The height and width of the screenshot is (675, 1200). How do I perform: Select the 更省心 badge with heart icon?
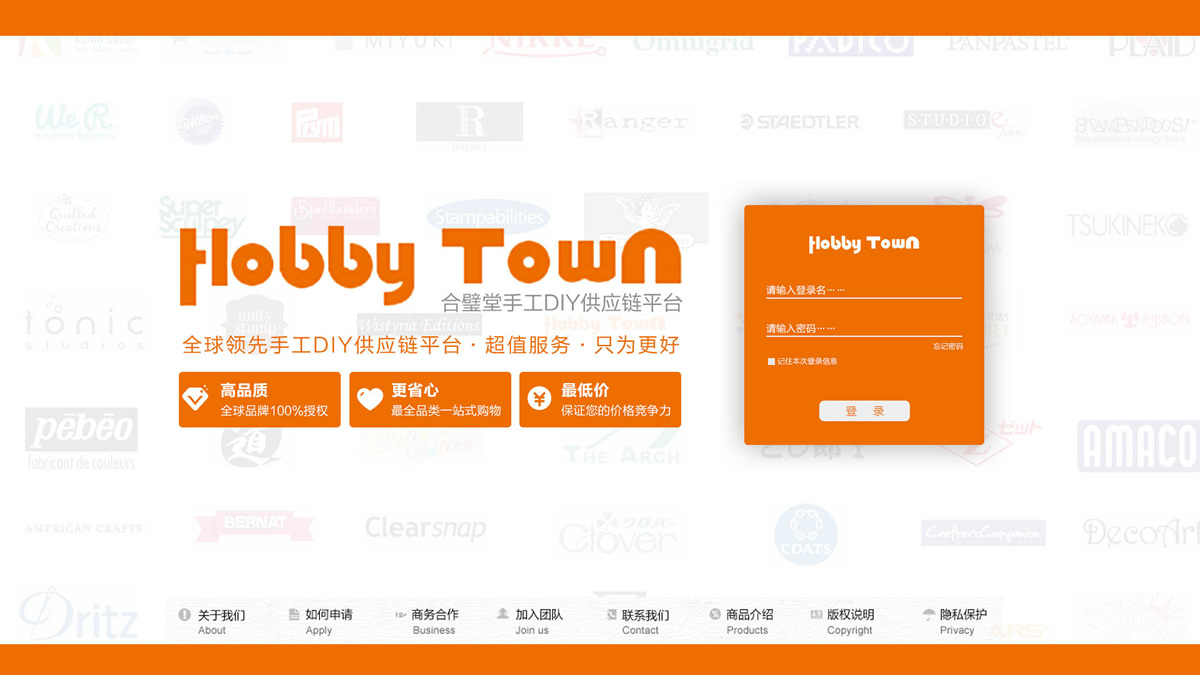[x=430, y=400]
